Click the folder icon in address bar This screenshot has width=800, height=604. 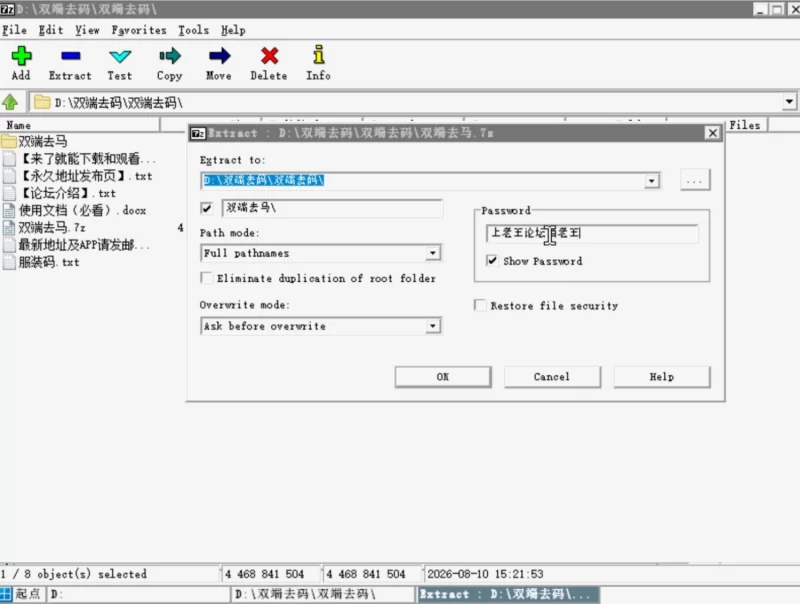(x=41, y=102)
